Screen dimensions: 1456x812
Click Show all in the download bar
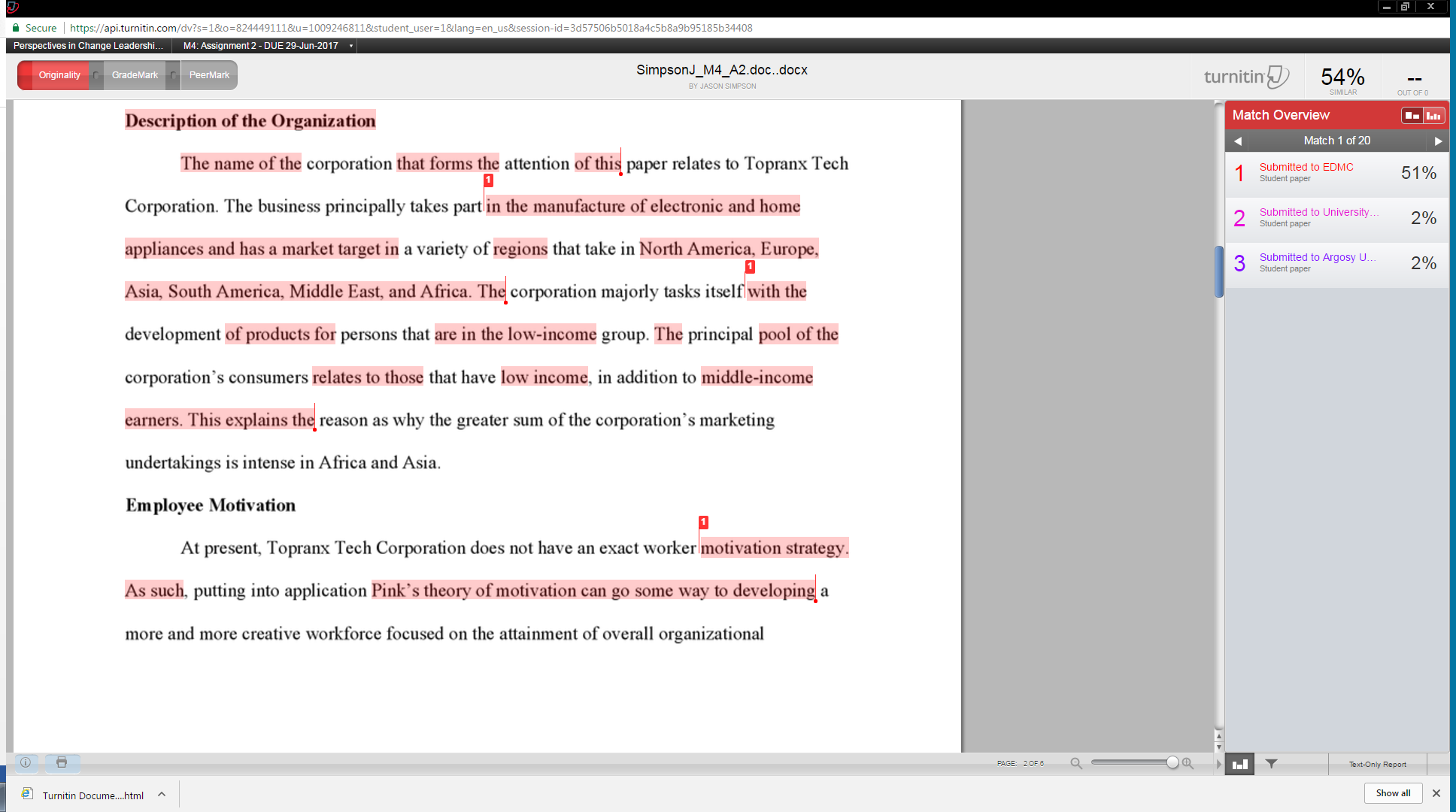(x=1393, y=793)
